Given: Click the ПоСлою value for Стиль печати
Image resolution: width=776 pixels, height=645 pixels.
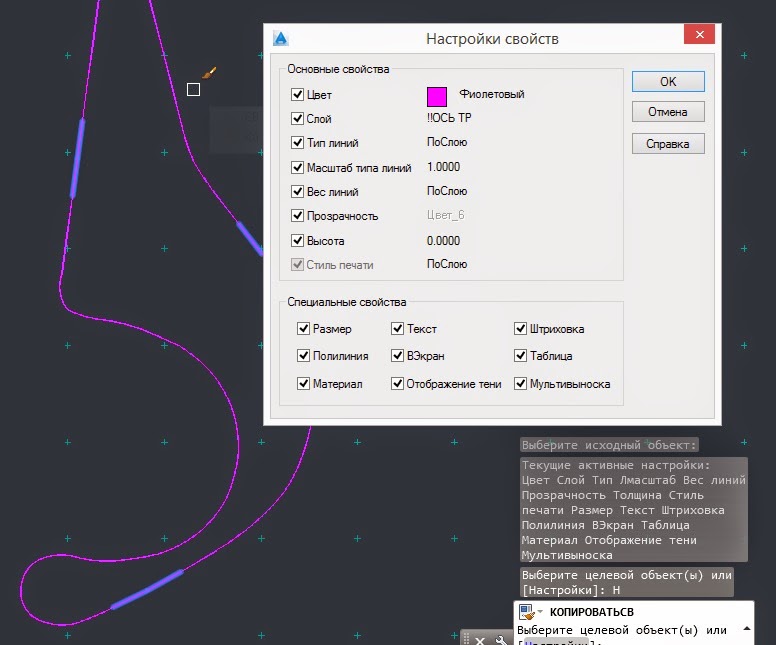Looking at the screenshot, I should click(x=447, y=264).
